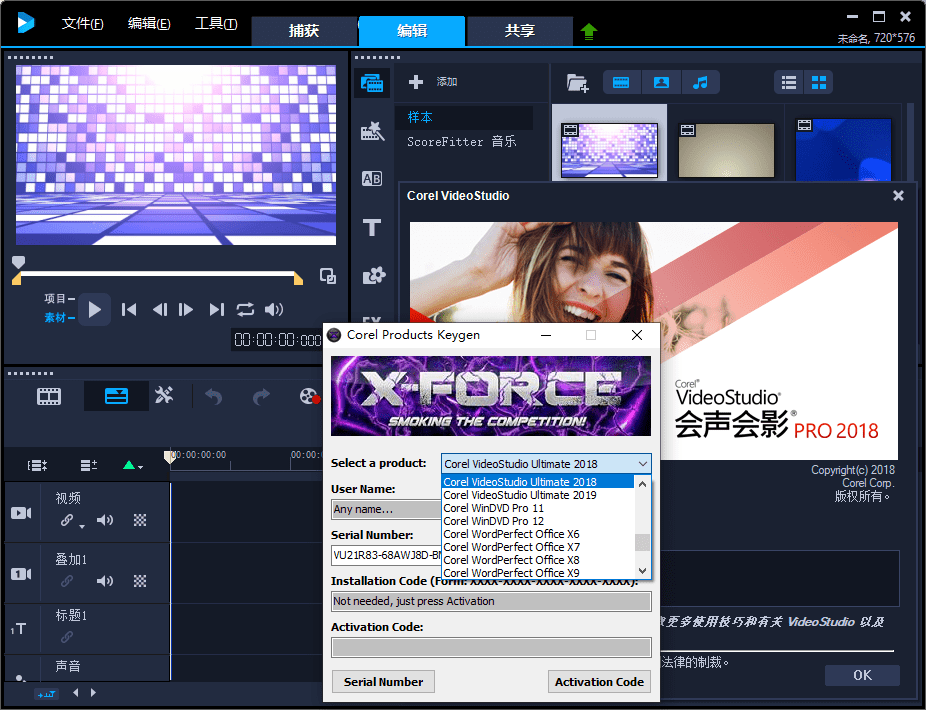This screenshot has height=710, width=926.
Task: Expand the green chapter/cue marker dropdown
Action: point(133,465)
